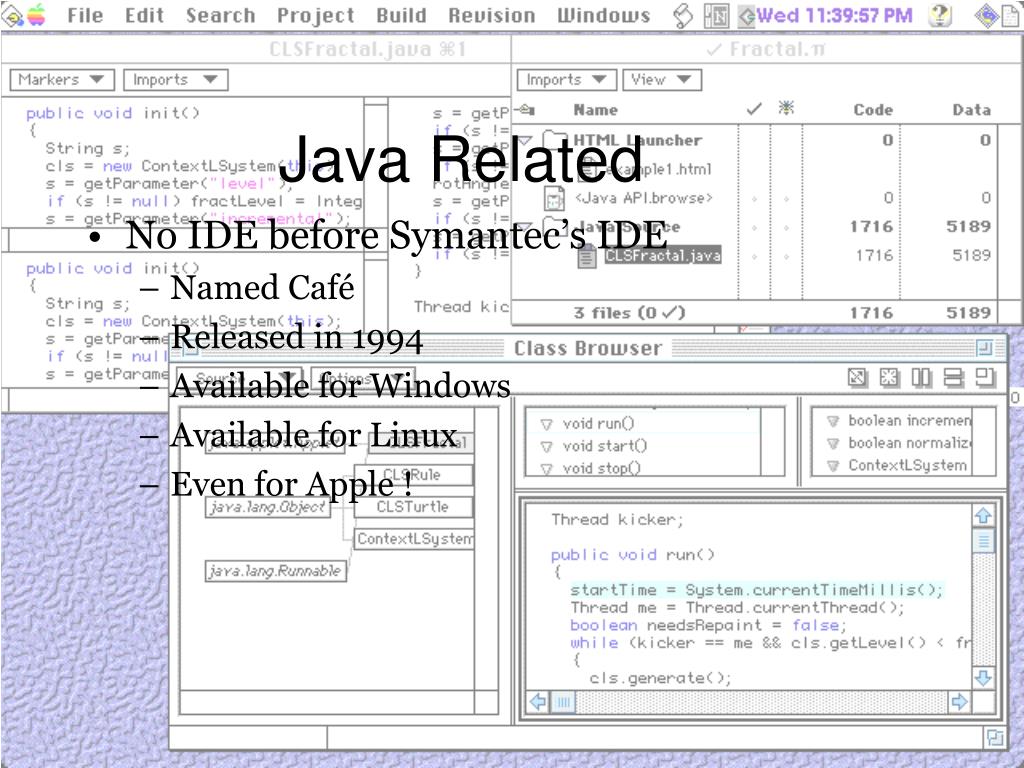The height and width of the screenshot is (768, 1024).
Task: Click the code pane scroll left arrow
Action: (537, 702)
